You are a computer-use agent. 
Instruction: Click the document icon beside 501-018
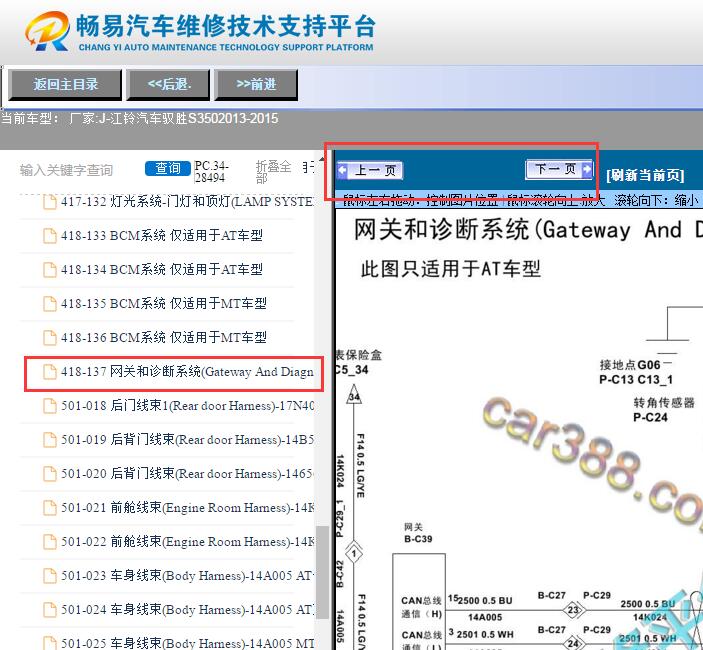click(49, 406)
